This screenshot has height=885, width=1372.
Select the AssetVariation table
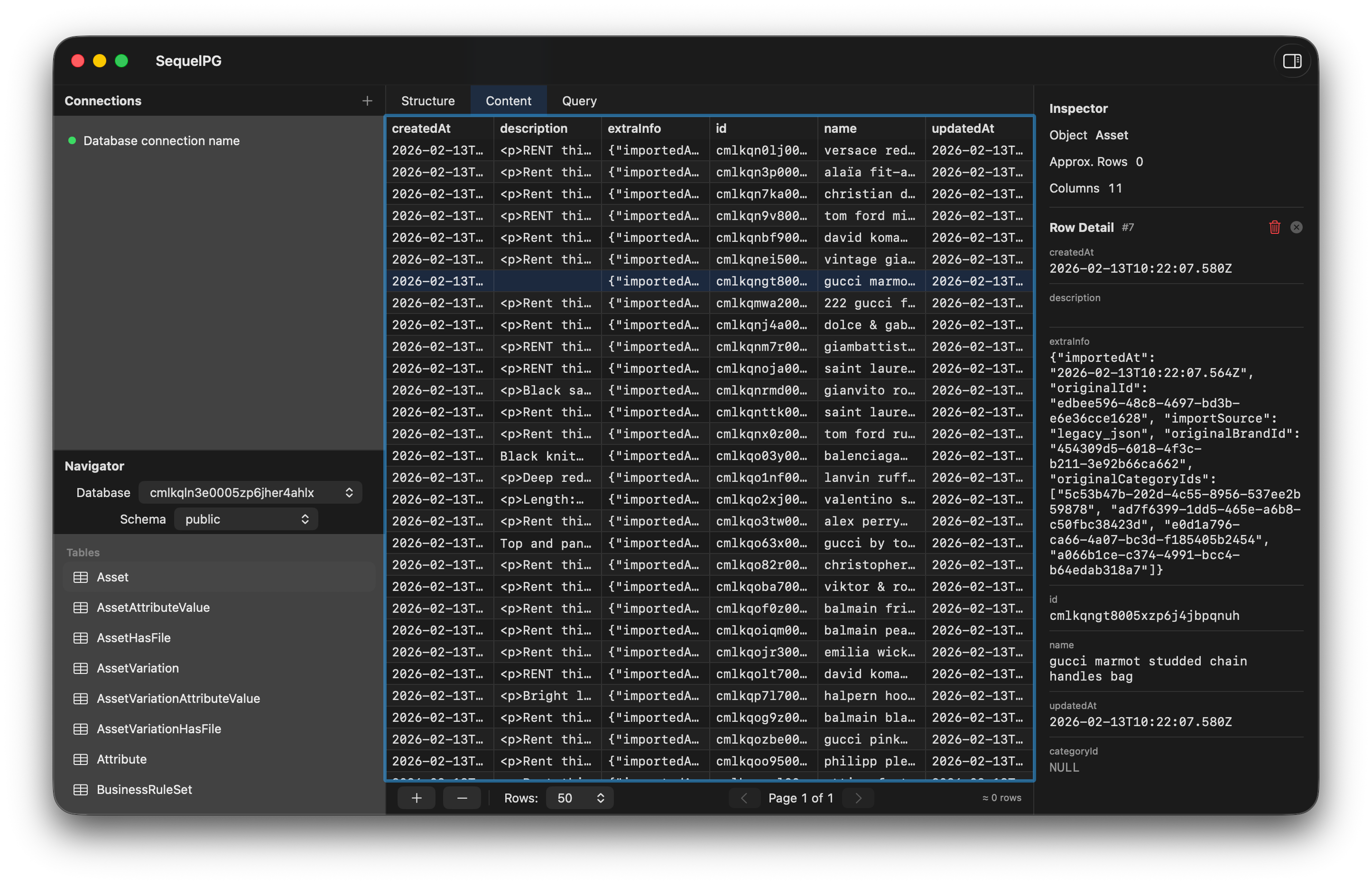(138, 668)
